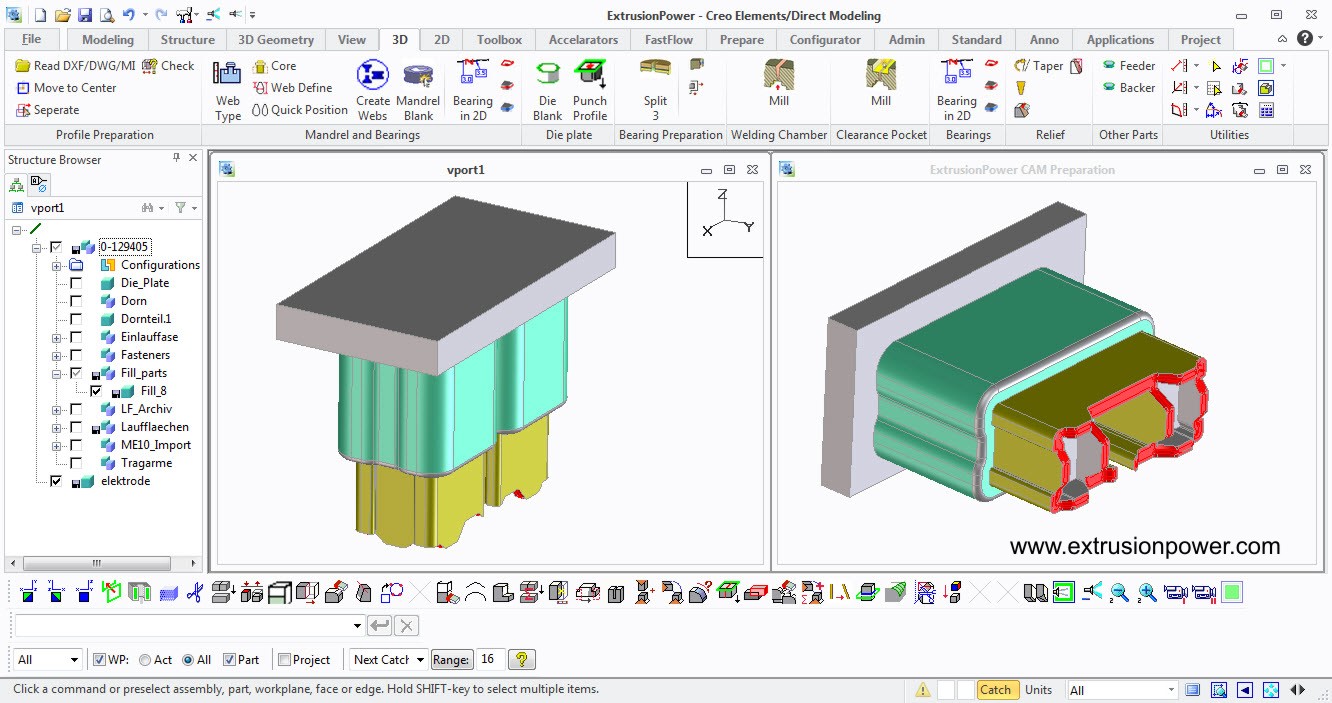Screen dimensions: 1332x703
Task: Click the Check profile tool
Action: pos(168,66)
